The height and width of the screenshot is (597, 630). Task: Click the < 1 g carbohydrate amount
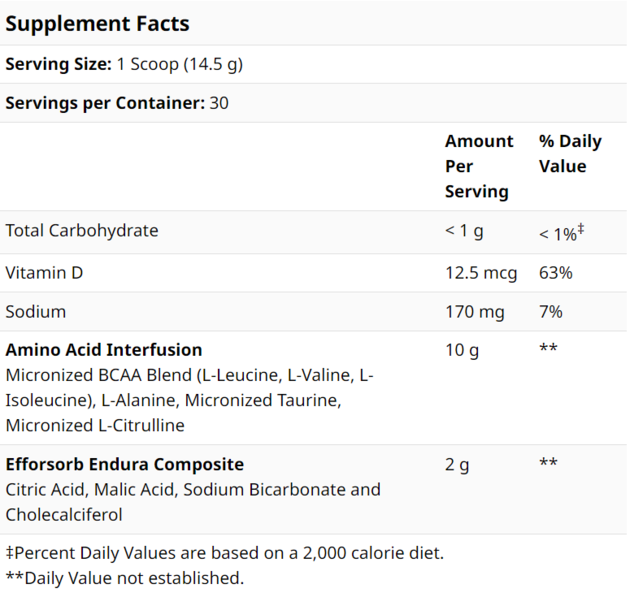tap(464, 231)
